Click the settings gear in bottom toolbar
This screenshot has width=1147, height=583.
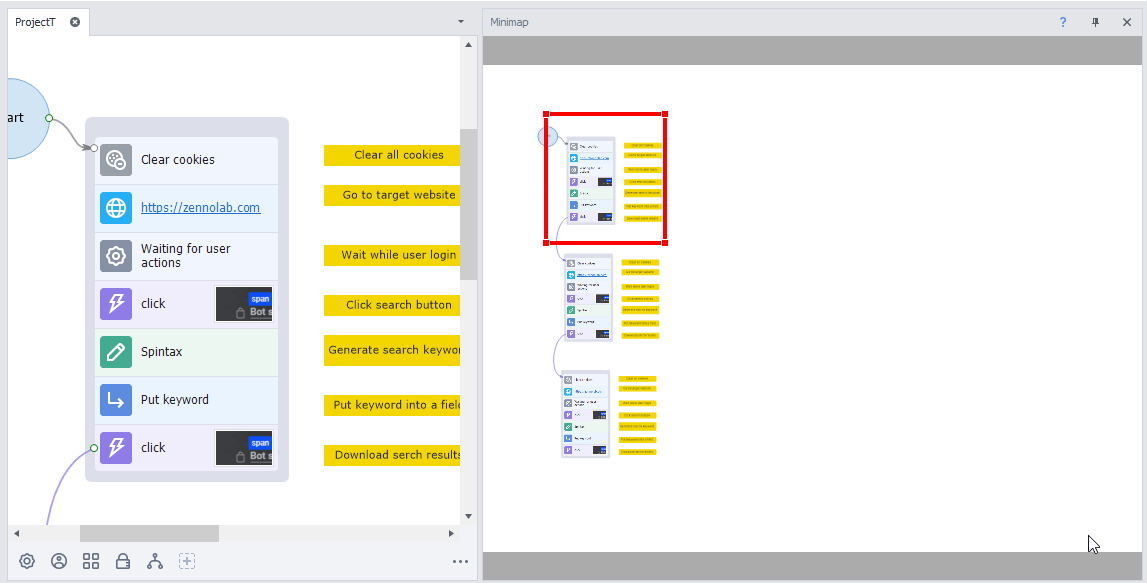[27, 561]
